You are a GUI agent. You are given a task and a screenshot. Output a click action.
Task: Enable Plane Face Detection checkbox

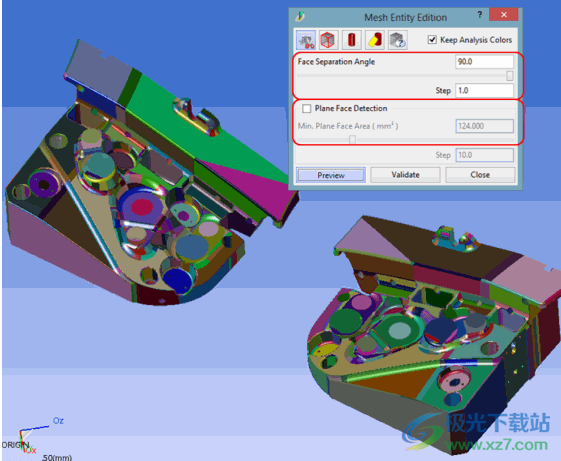(307, 108)
